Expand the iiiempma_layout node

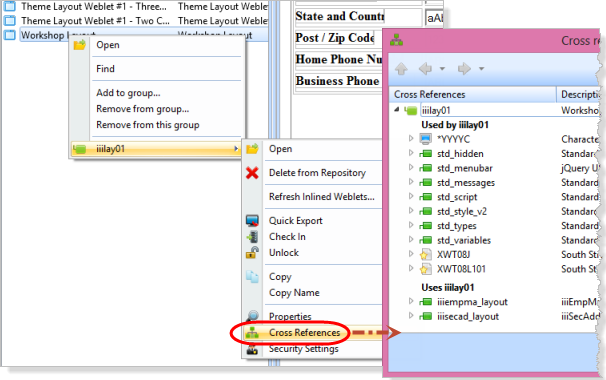click(411, 301)
